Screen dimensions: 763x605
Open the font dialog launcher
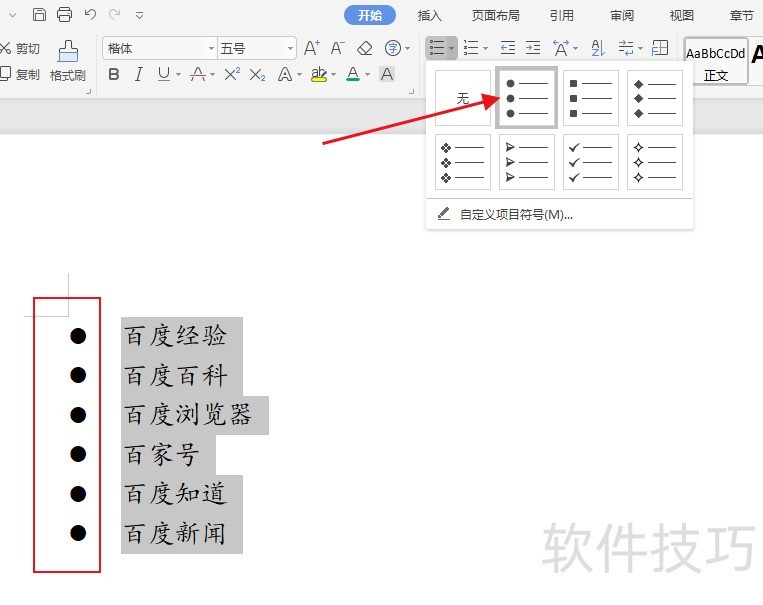click(412, 91)
